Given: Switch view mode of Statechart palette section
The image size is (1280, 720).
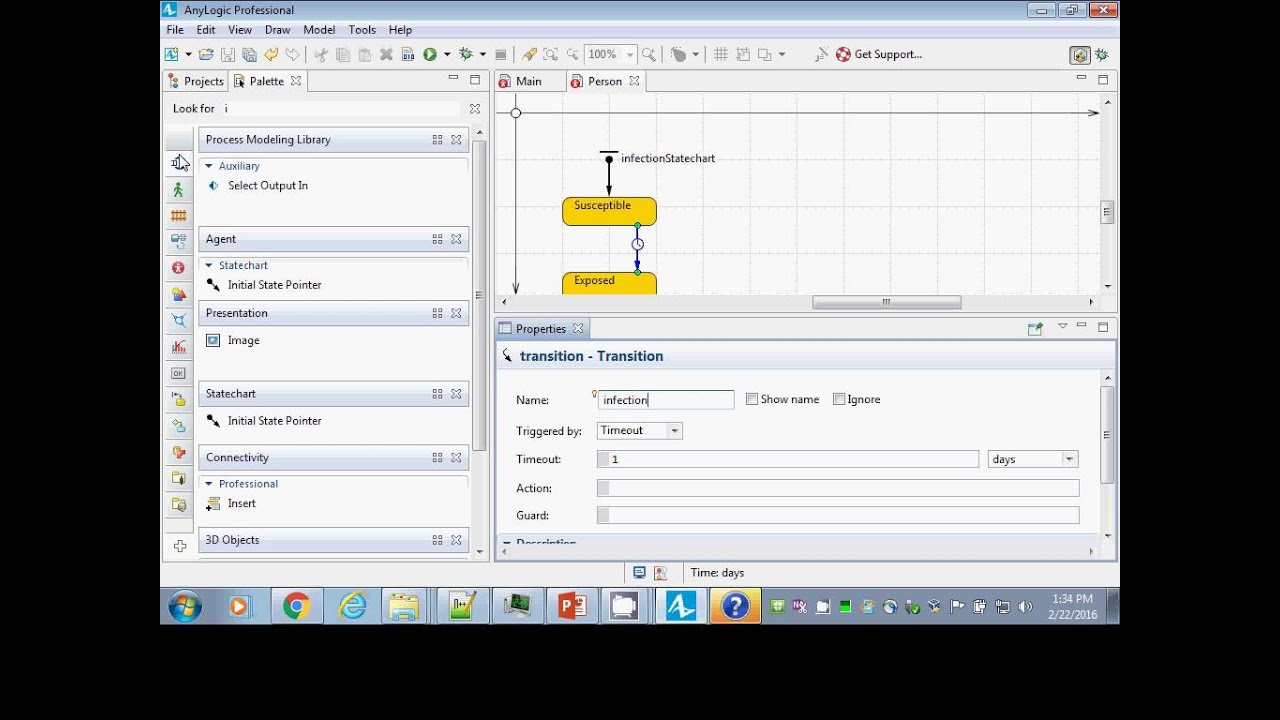Looking at the screenshot, I should pos(437,394).
